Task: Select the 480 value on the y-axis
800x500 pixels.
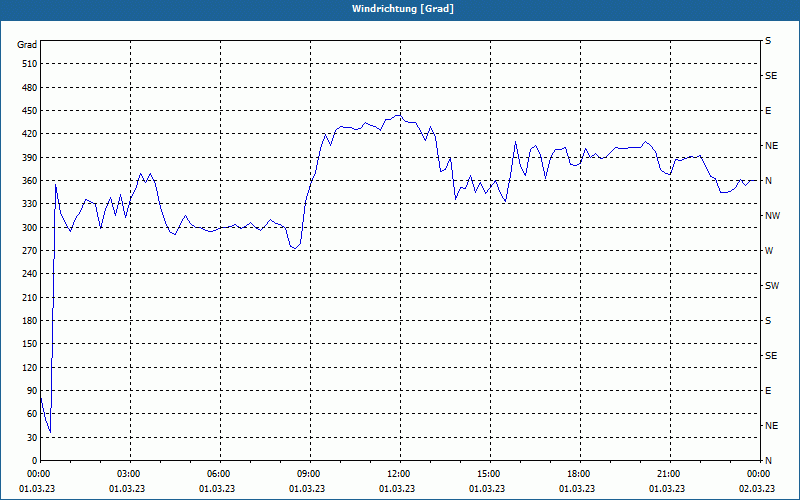Action: pos(30,88)
